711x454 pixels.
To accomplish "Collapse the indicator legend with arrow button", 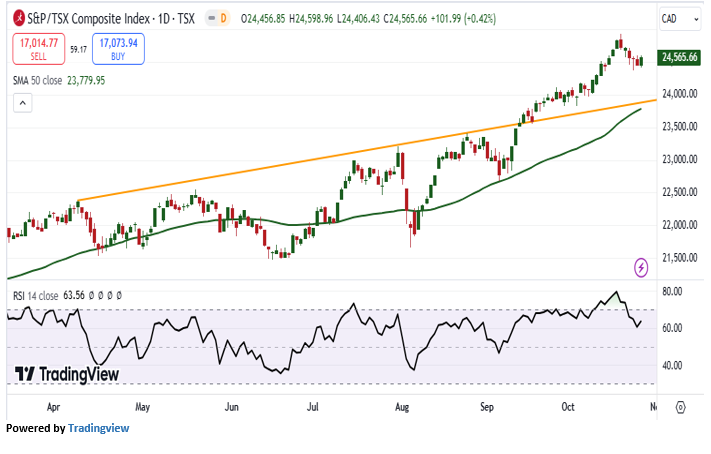I will 22,102.
